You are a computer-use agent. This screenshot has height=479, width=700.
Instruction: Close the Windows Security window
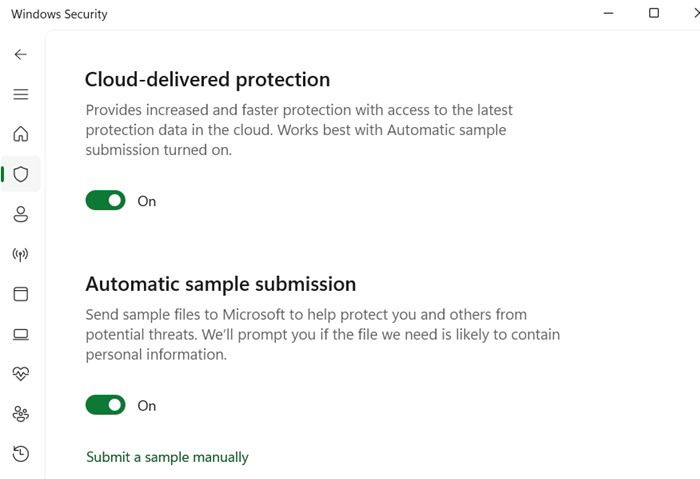pos(695,14)
